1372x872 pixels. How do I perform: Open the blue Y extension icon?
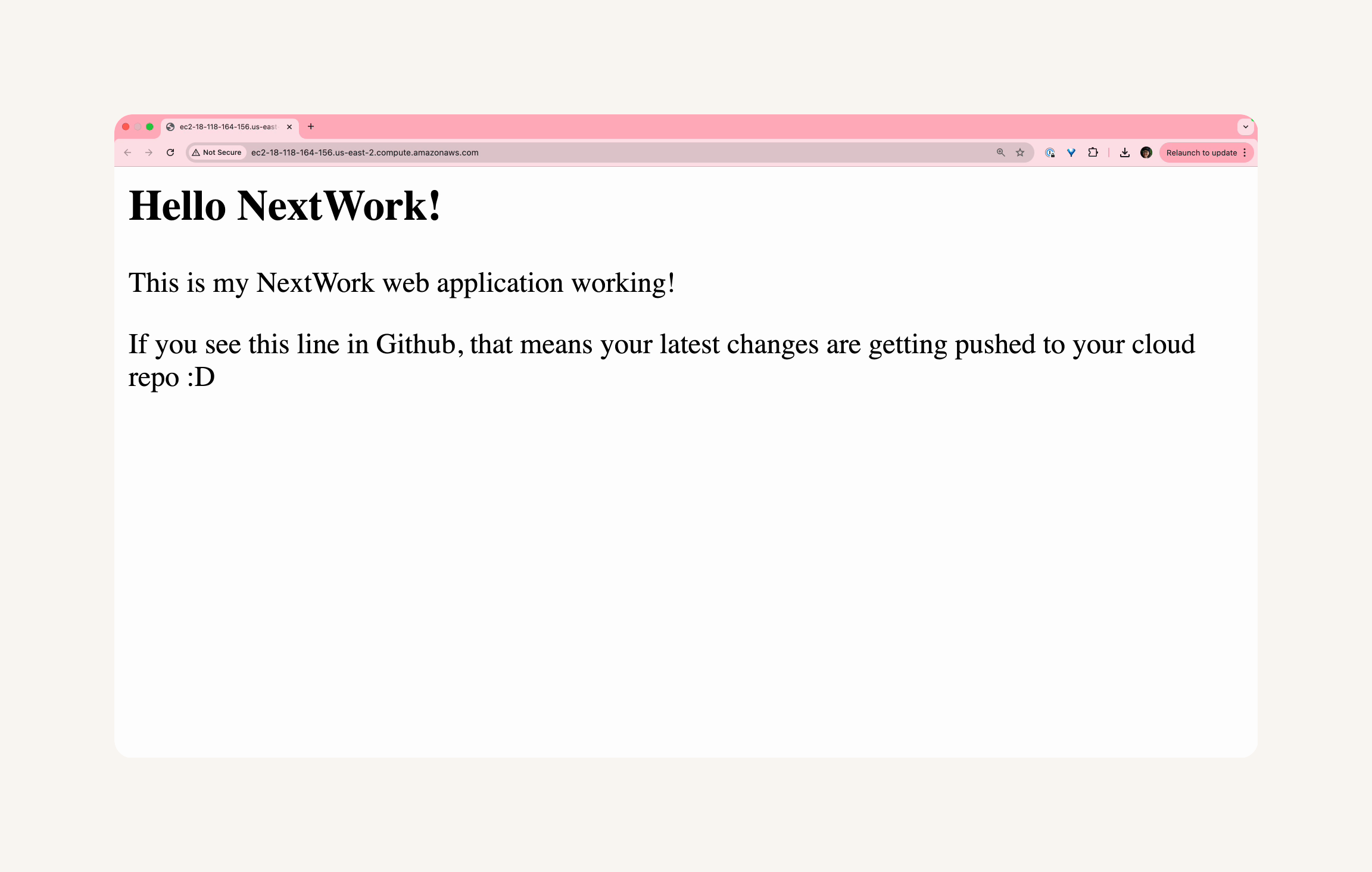[1071, 152]
